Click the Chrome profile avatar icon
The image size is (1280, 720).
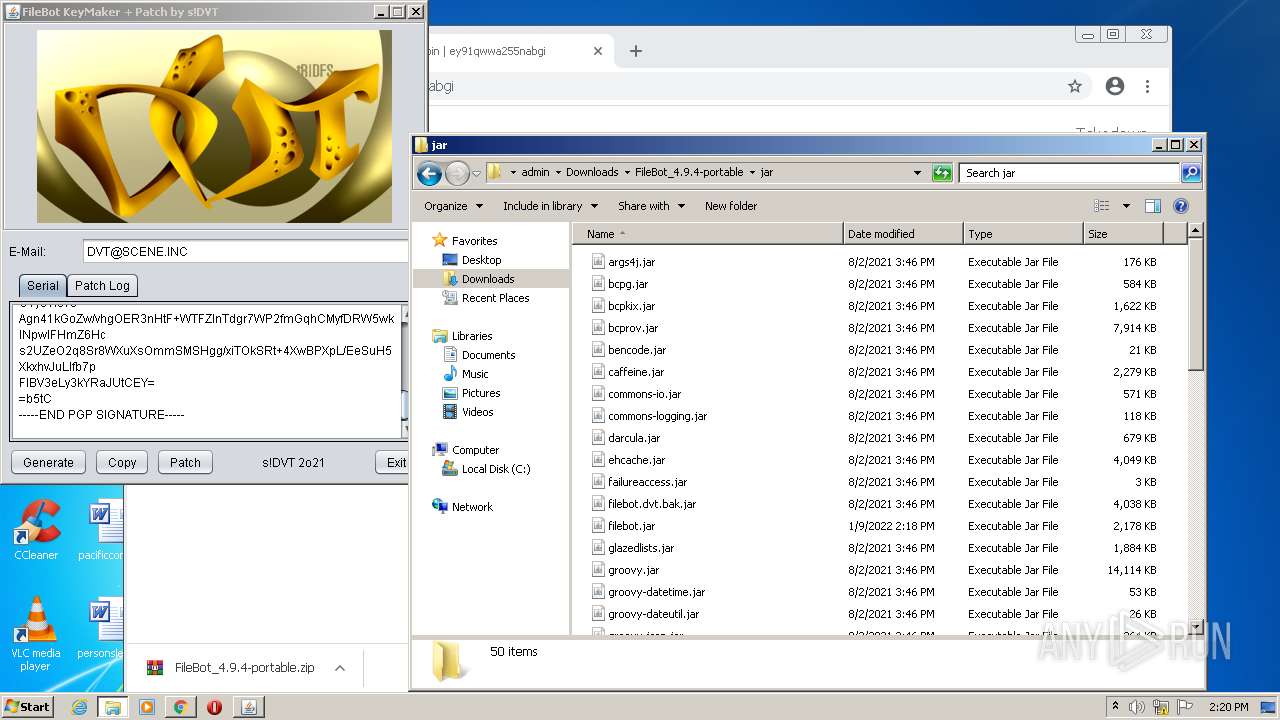(x=1115, y=86)
